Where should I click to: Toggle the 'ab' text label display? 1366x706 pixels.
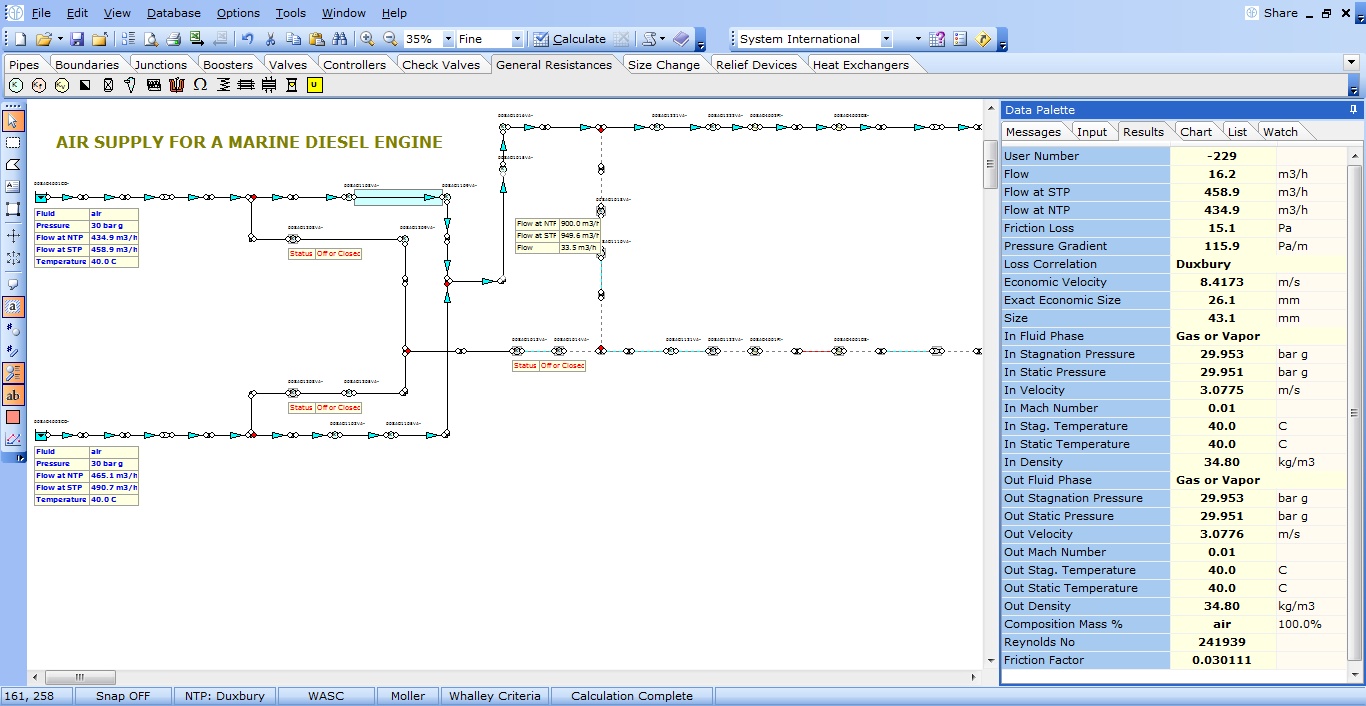coord(13,395)
